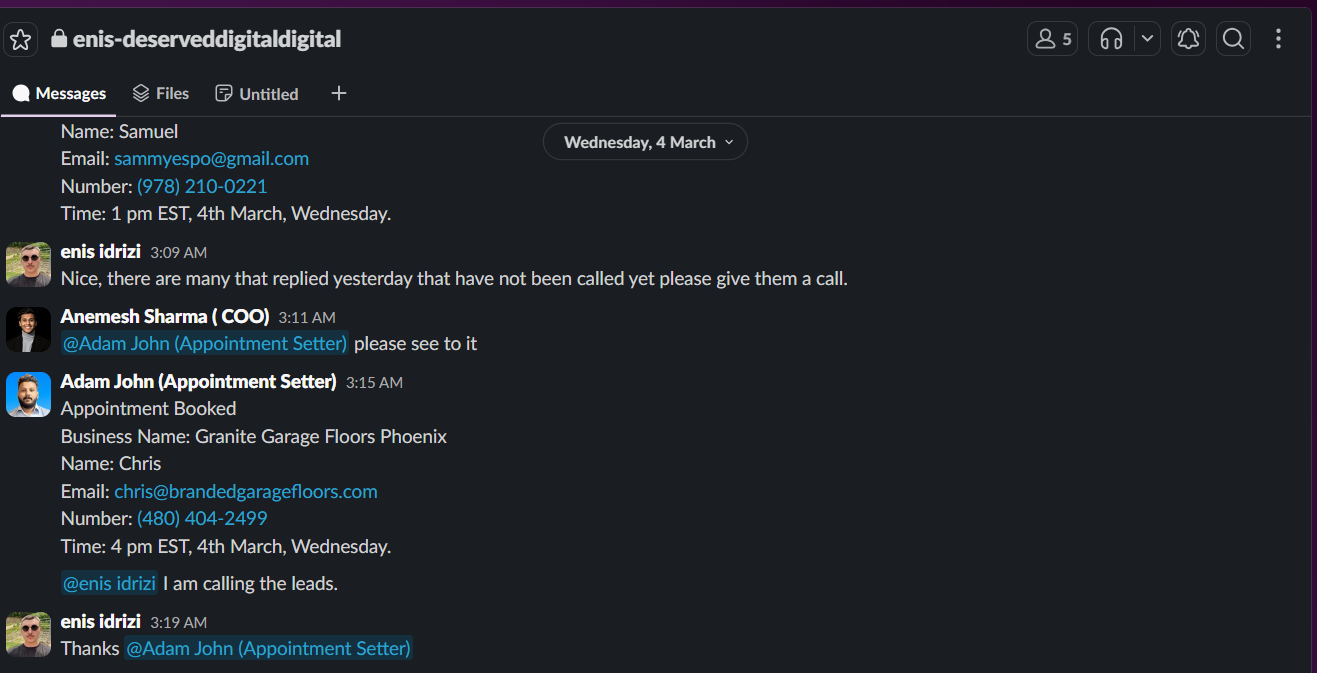Image resolution: width=1317 pixels, height=673 pixels.
Task: Open chris@brandedgaragefloors.com email link
Action: tap(246, 491)
